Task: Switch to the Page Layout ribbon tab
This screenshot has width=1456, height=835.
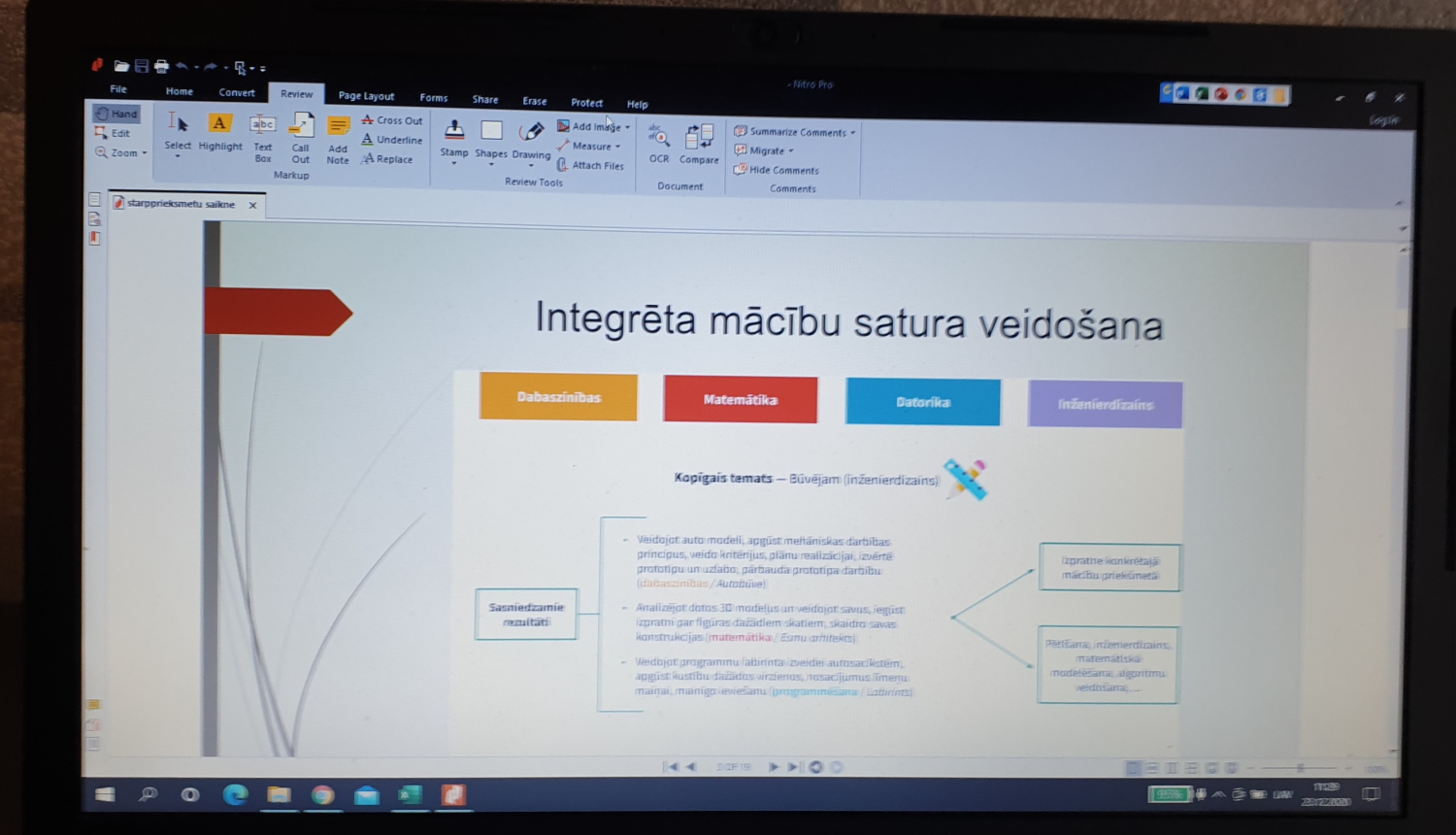Action: 366,95
